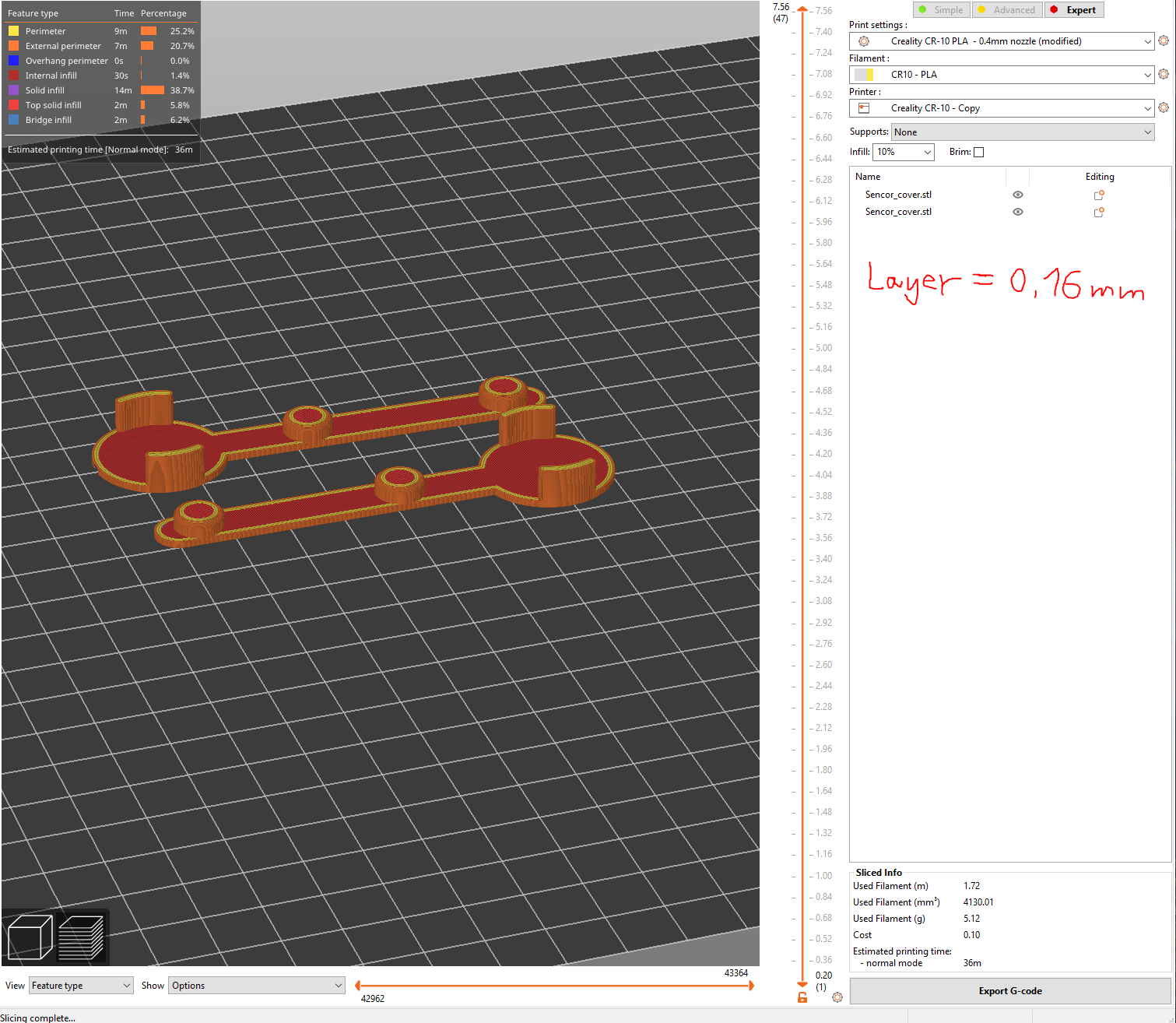Image resolution: width=1176 pixels, height=1023 pixels.
Task: Open the Show Options dropdown
Action: 256,986
